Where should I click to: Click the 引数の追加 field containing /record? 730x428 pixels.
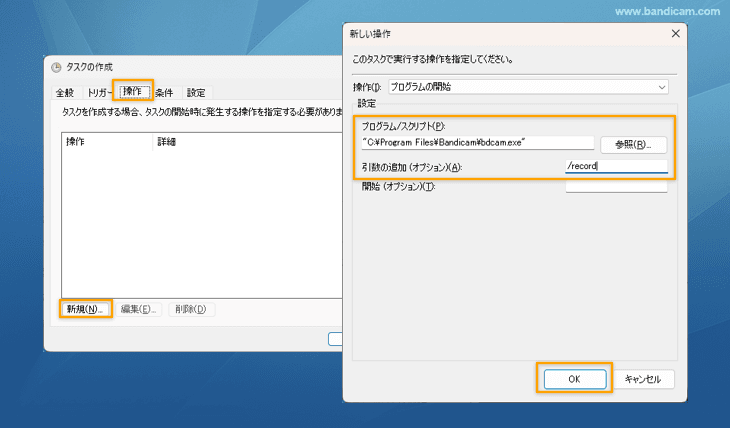point(616,166)
